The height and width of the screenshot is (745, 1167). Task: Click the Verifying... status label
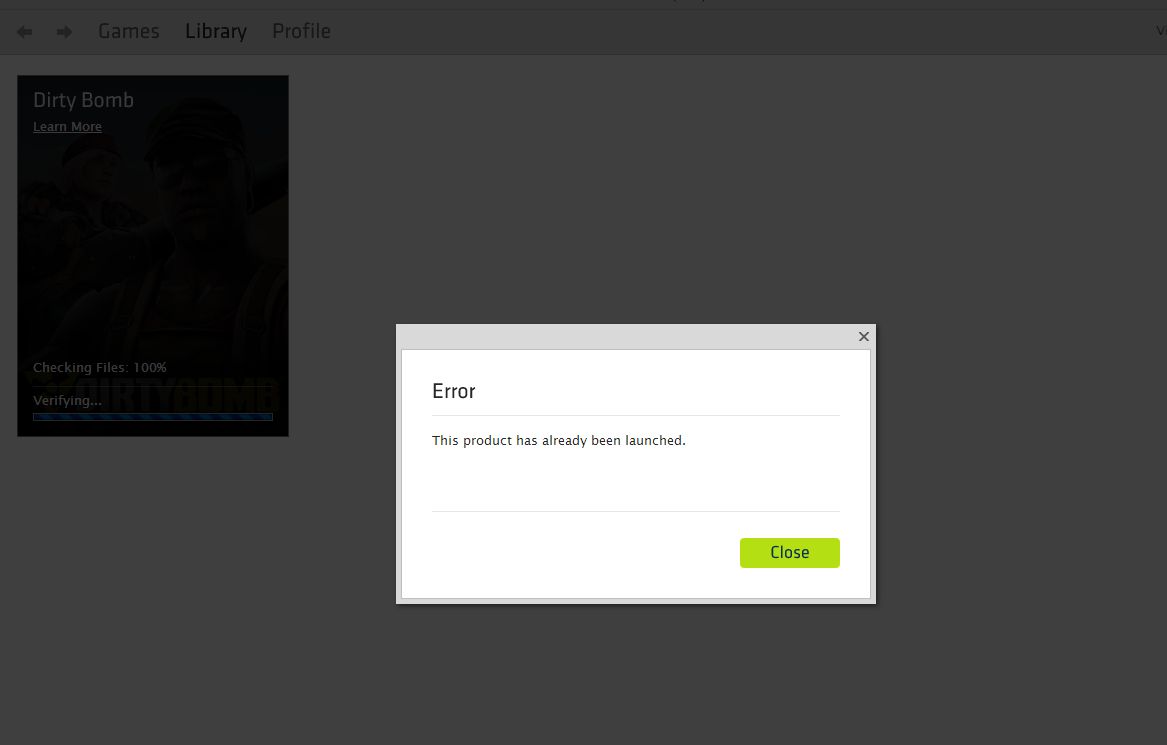[x=67, y=400]
